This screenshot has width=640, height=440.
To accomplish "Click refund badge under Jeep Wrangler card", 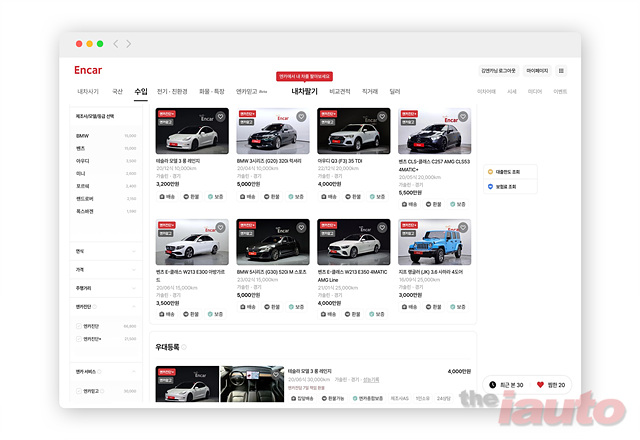I will click(433, 307).
